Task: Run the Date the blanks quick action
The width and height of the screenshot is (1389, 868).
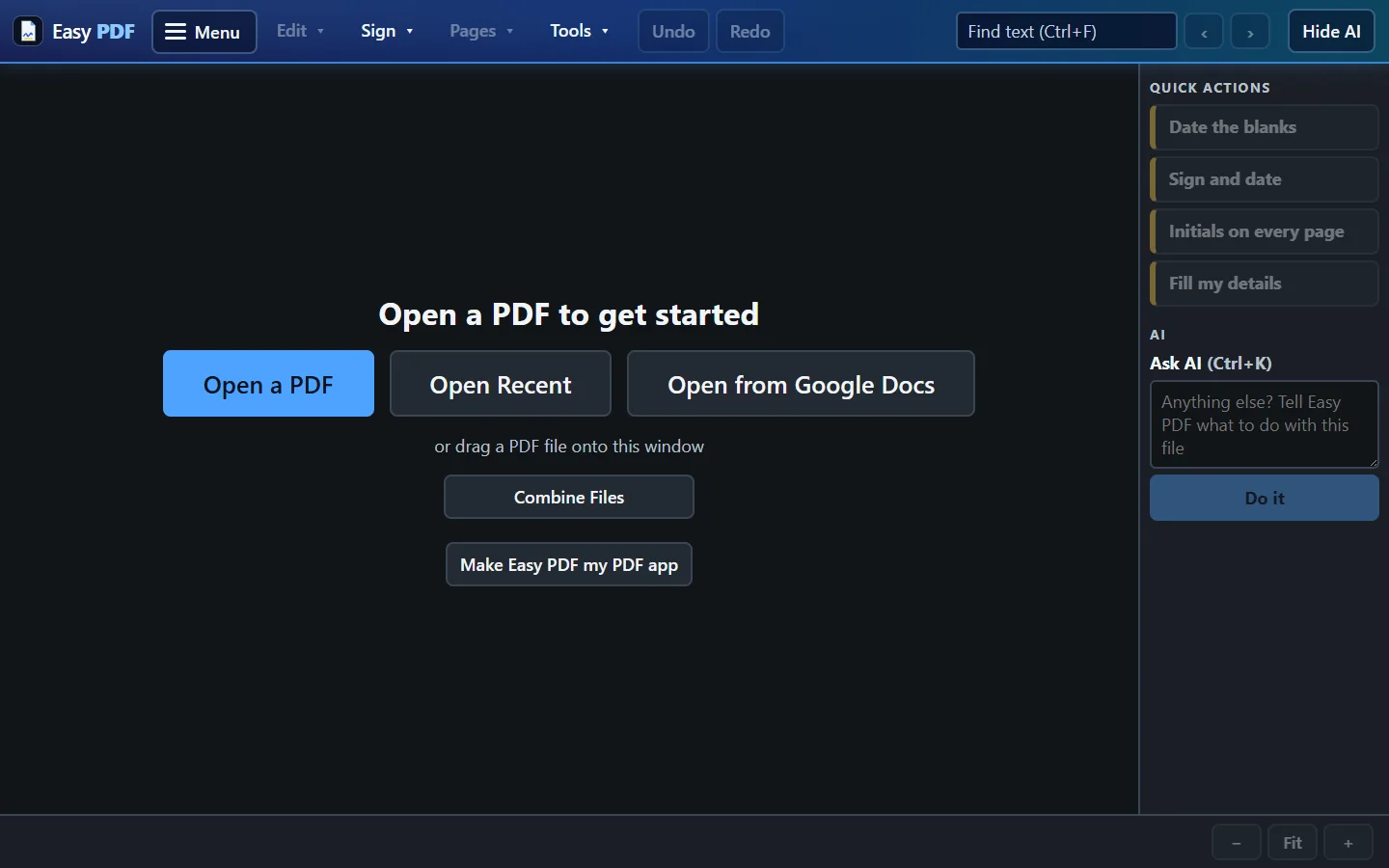Action: 1264,127
